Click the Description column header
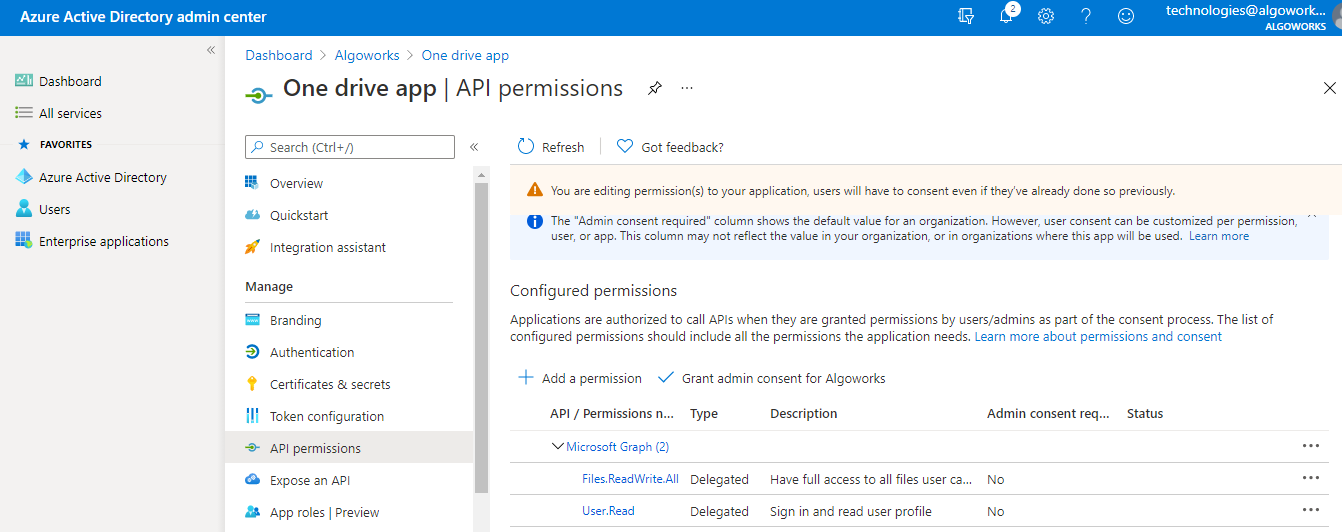 pyautogui.click(x=804, y=413)
